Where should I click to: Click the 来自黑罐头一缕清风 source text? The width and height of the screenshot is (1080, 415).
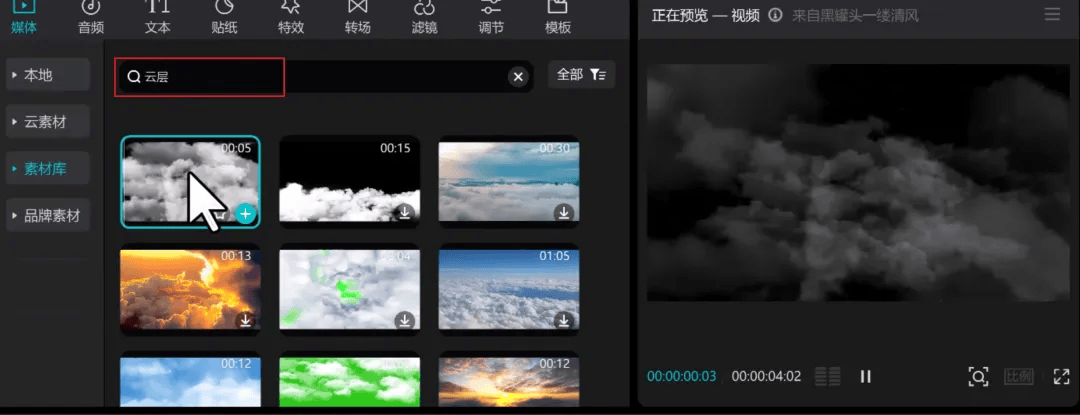(855, 15)
